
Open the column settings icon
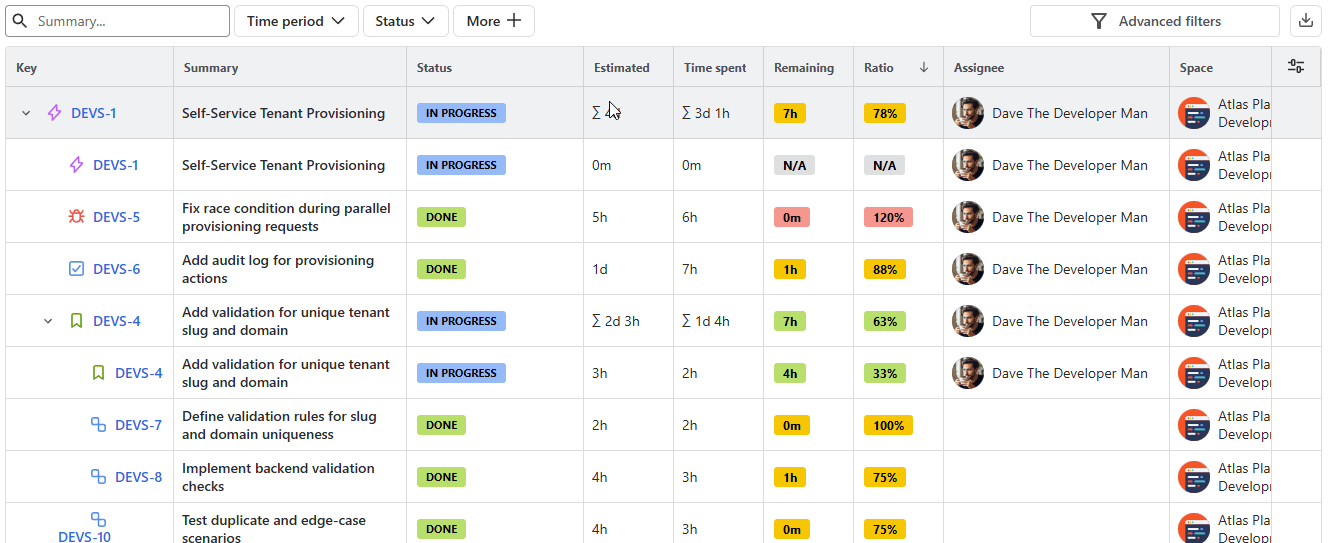(x=1296, y=67)
